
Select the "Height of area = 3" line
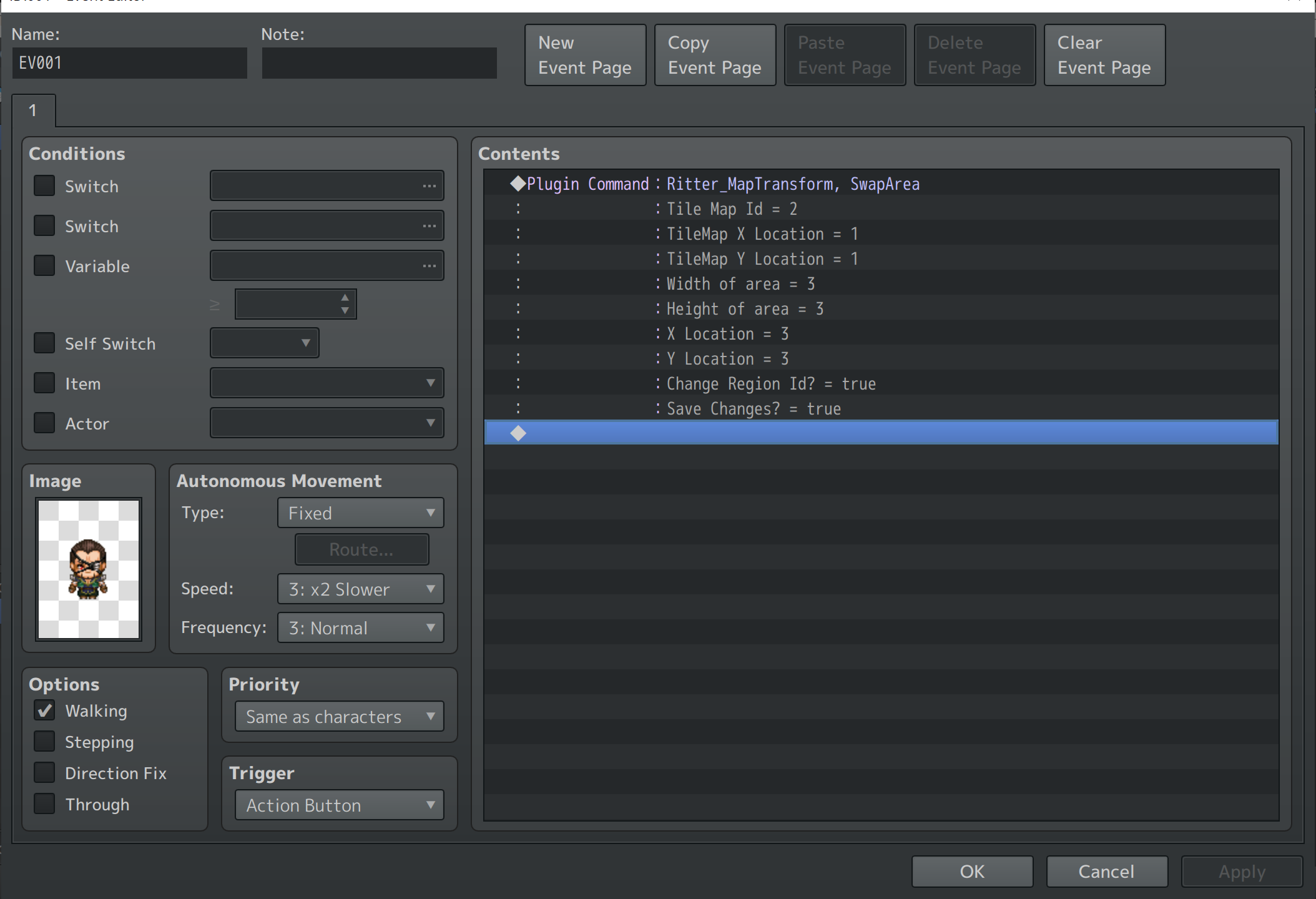pyautogui.click(x=881, y=308)
